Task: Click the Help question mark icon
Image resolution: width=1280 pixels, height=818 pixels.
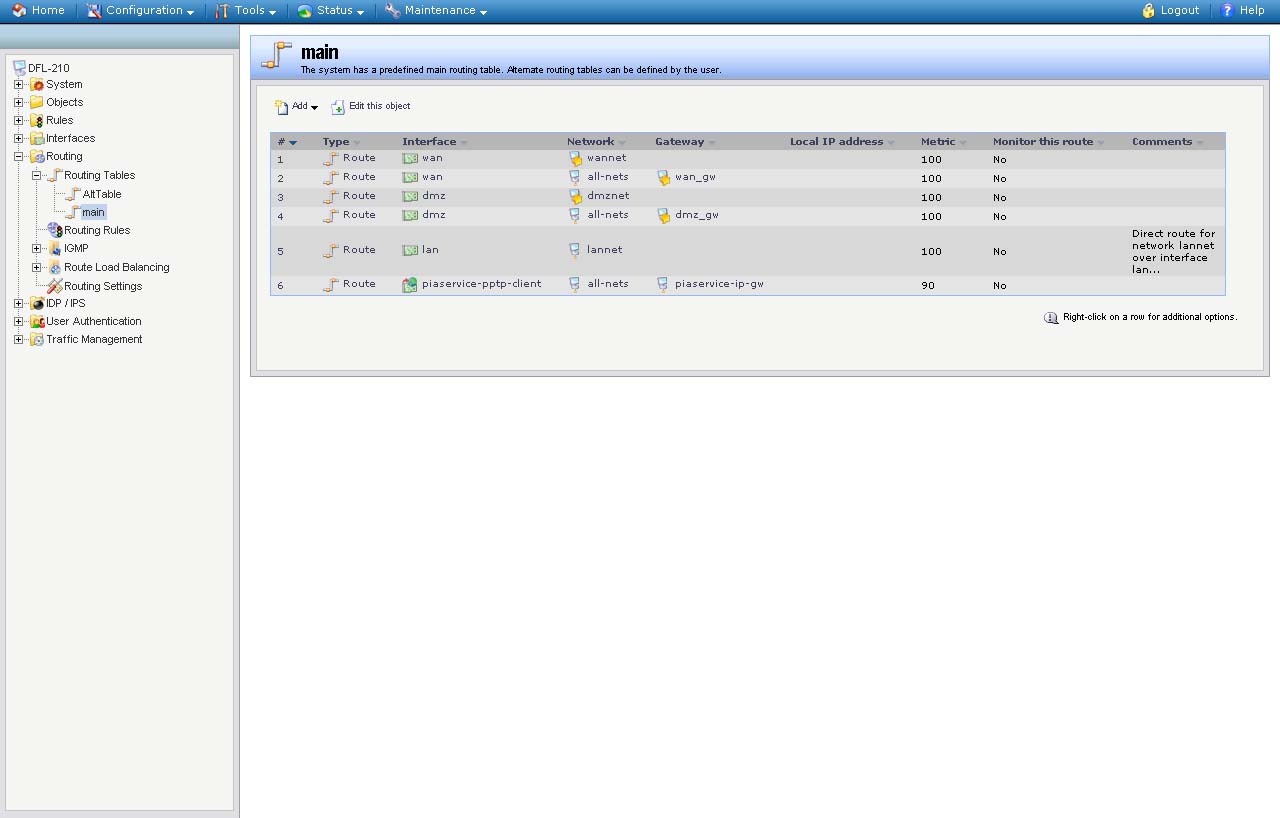Action: point(1228,10)
